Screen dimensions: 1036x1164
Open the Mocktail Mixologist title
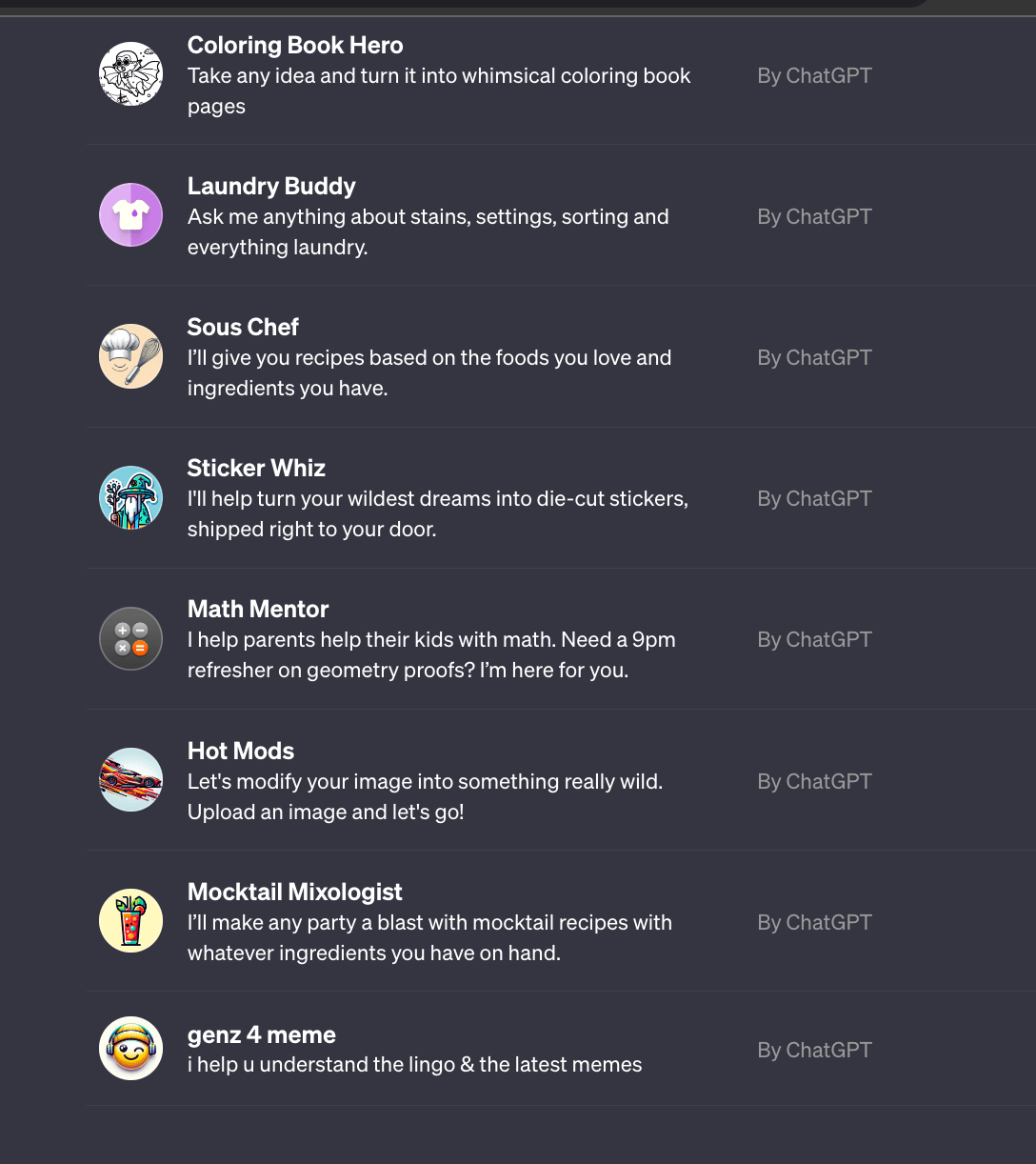pos(295,892)
